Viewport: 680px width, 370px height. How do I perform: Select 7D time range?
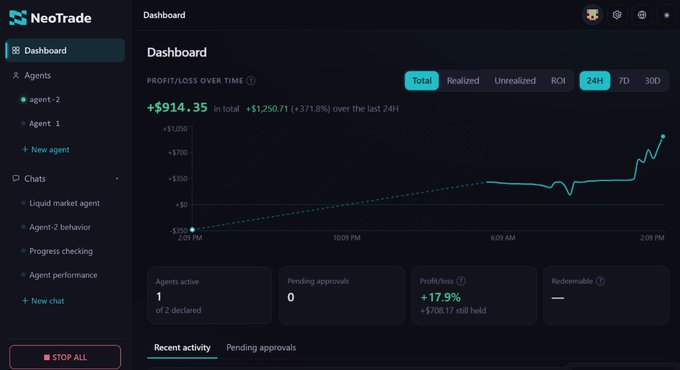(x=624, y=81)
